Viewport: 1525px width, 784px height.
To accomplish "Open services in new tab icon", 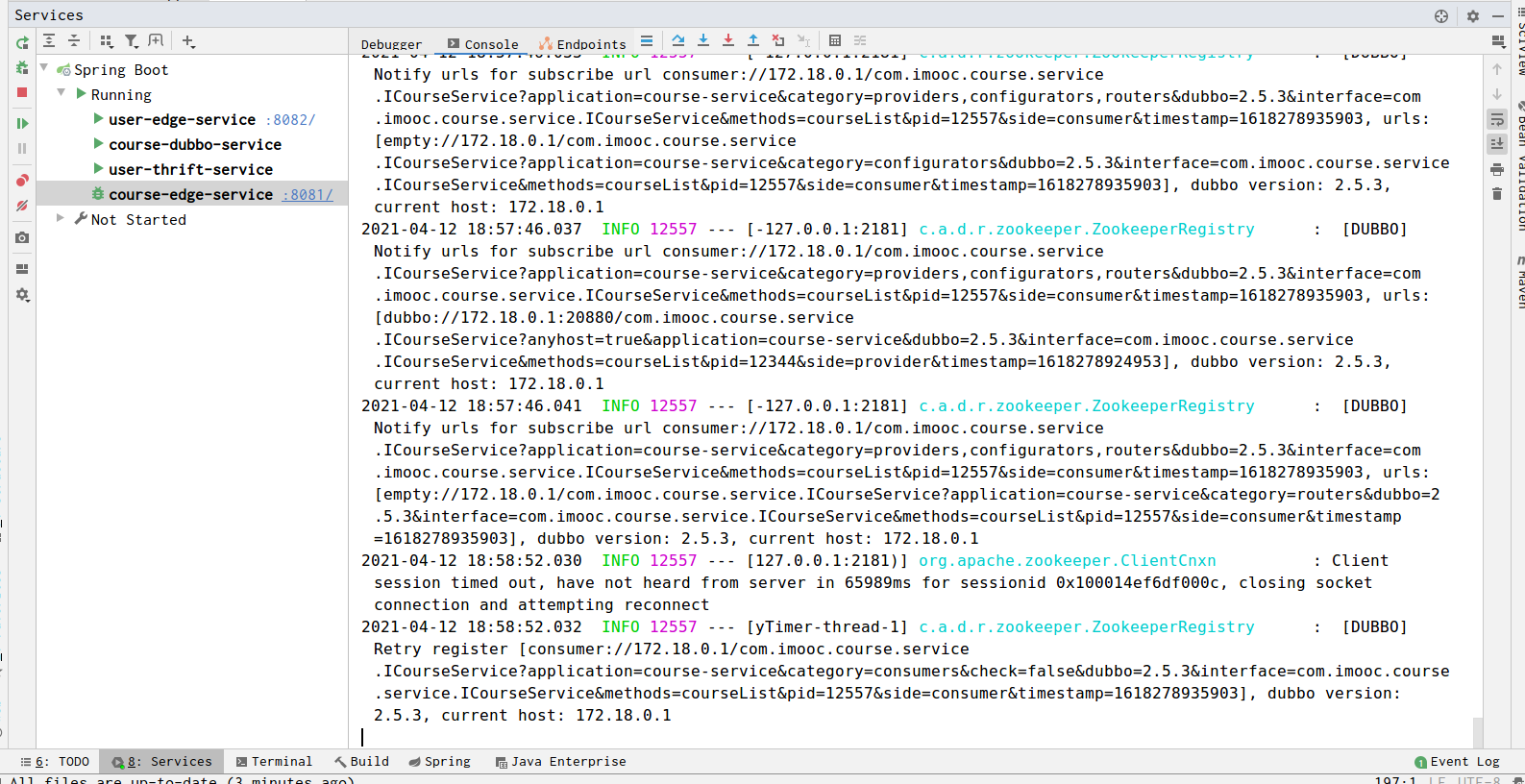I will [156, 41].
